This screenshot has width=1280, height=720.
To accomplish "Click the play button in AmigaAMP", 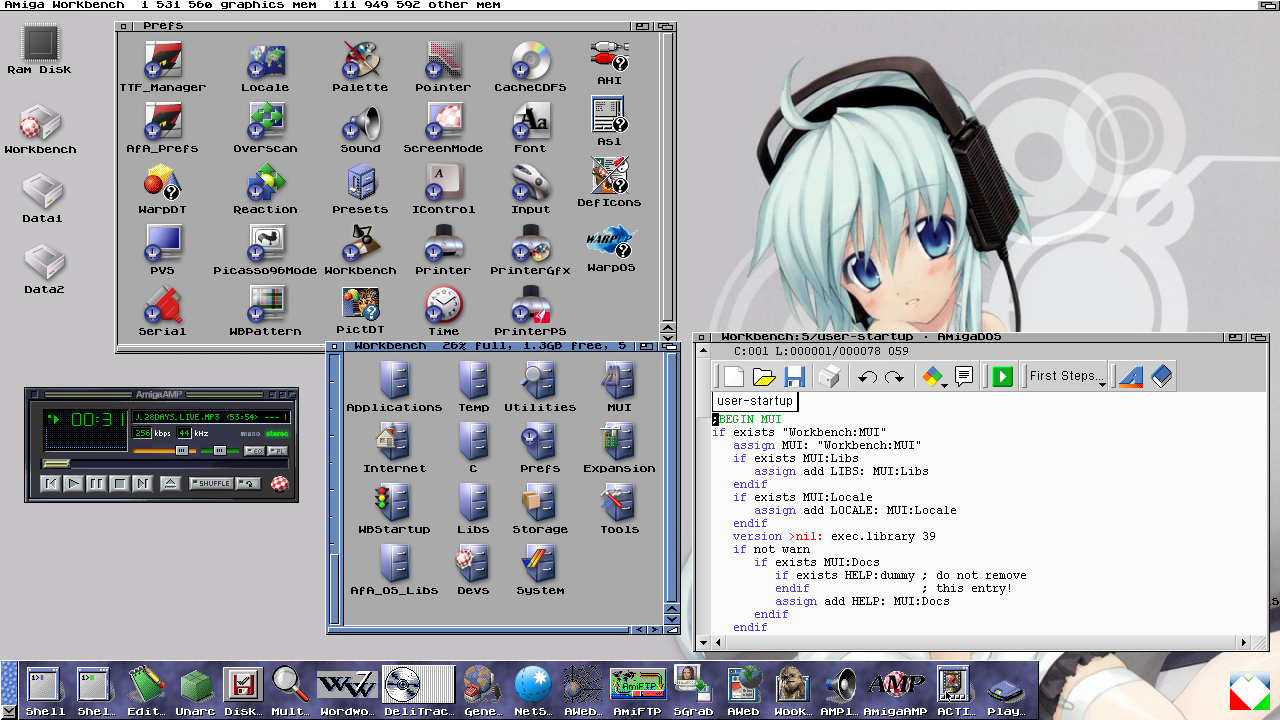I will pyautogui.click(x=73, y=483).
